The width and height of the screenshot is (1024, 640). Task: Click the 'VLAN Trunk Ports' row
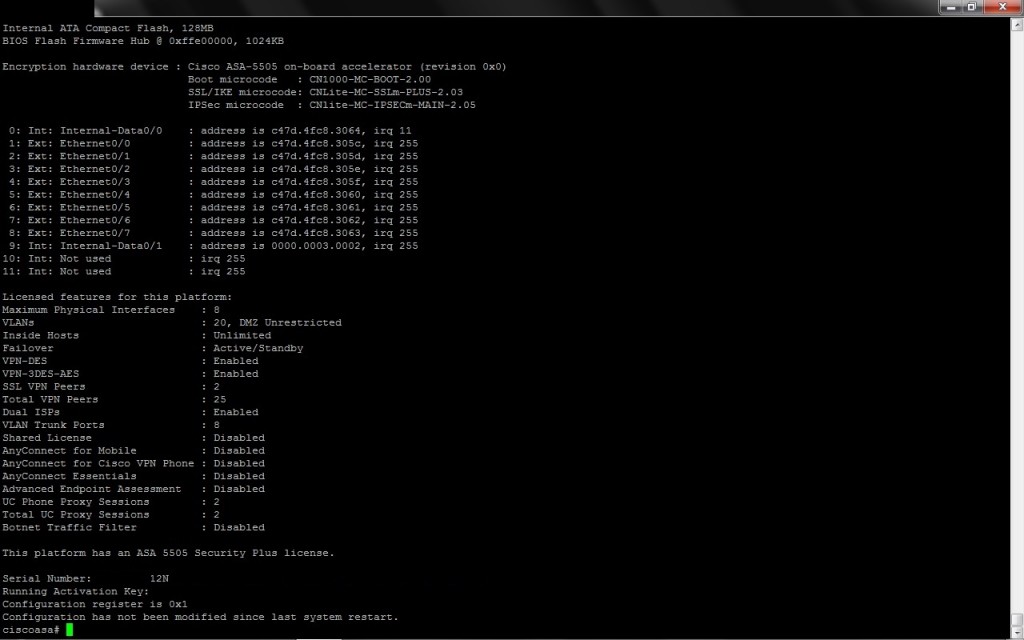click(x=111, y=424)
